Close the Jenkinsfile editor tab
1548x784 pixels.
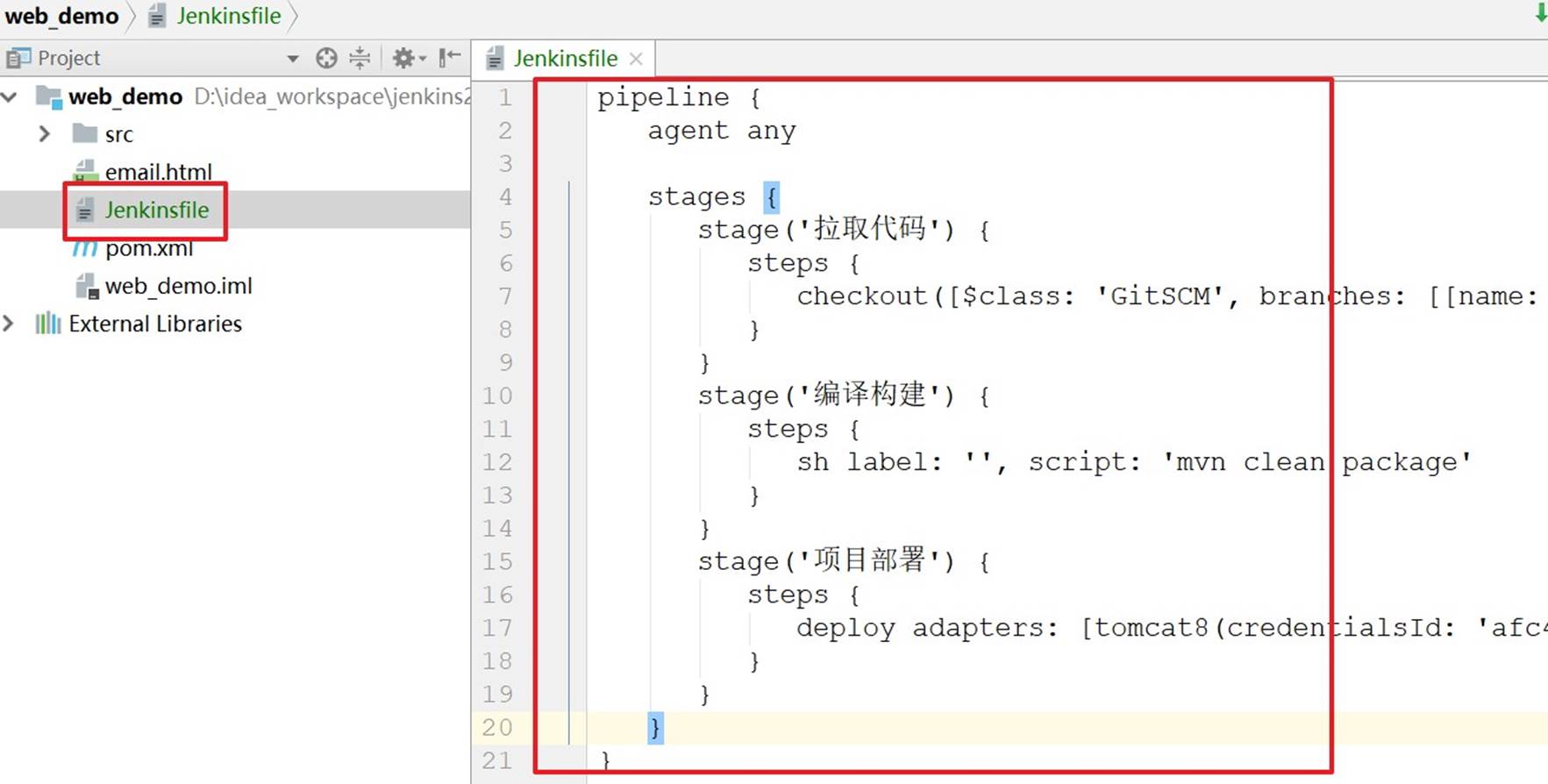pyautogui.click(x=636, y=59)
